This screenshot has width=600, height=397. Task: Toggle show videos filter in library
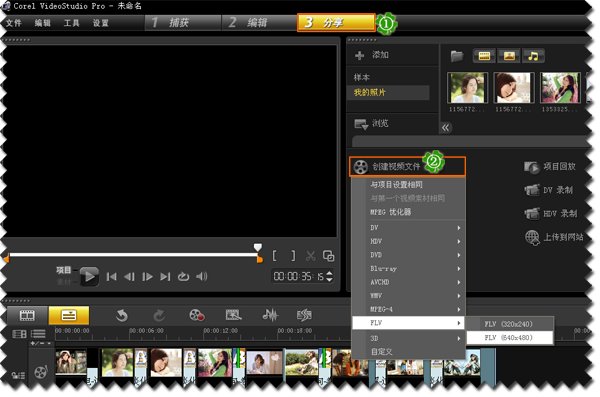484,56
